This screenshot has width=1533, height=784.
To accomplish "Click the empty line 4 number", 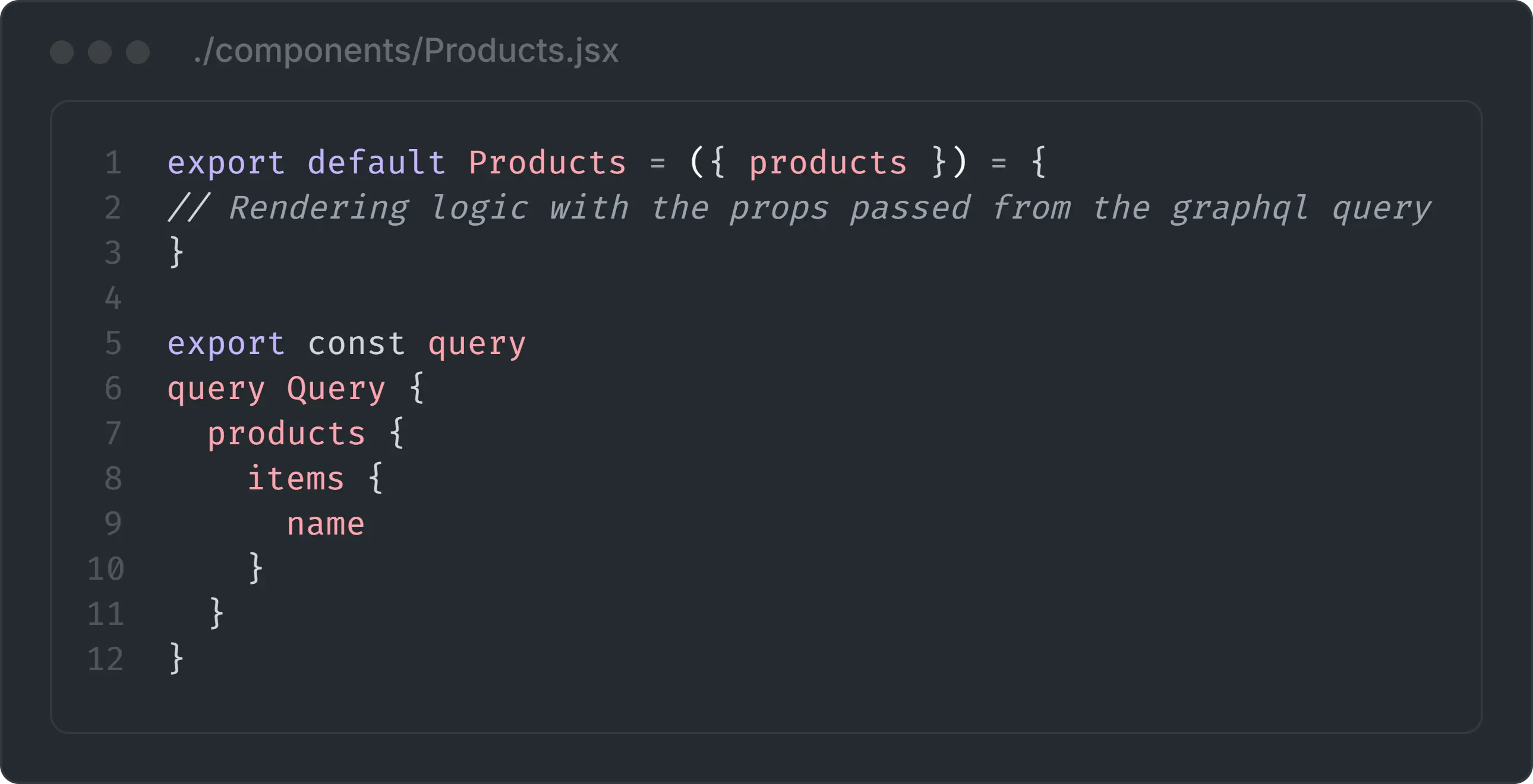I will pyautogui.click(x=113, y=298).
